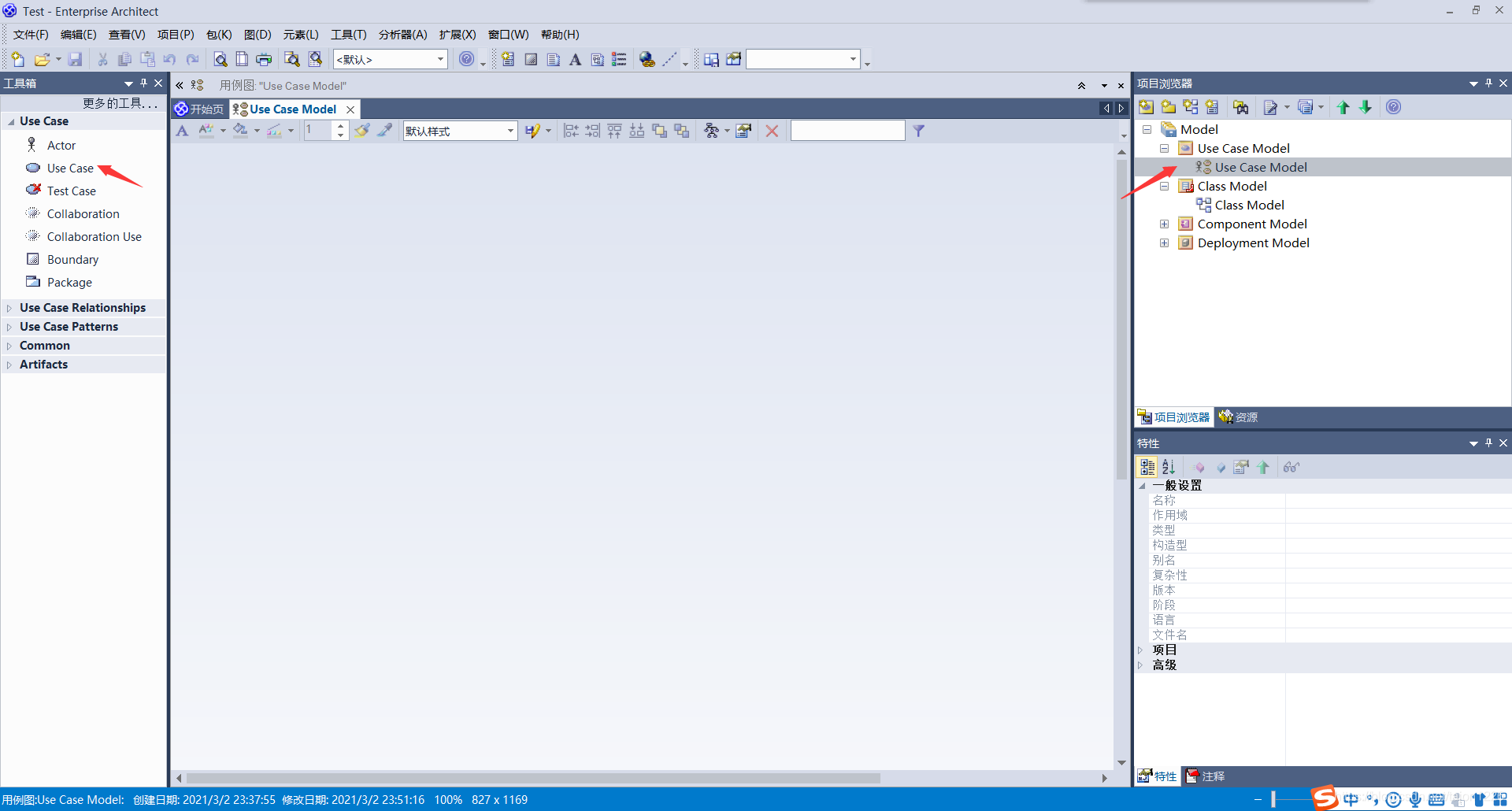Click the Undo arrow icon
The height and width of the screenshot is (811, 1512).
coord(169,59)
